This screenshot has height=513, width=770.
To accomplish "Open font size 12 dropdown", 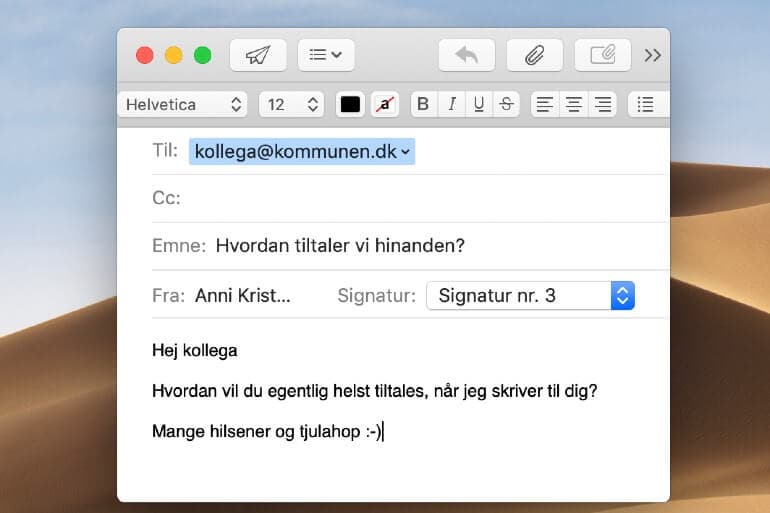I will 292,105.
